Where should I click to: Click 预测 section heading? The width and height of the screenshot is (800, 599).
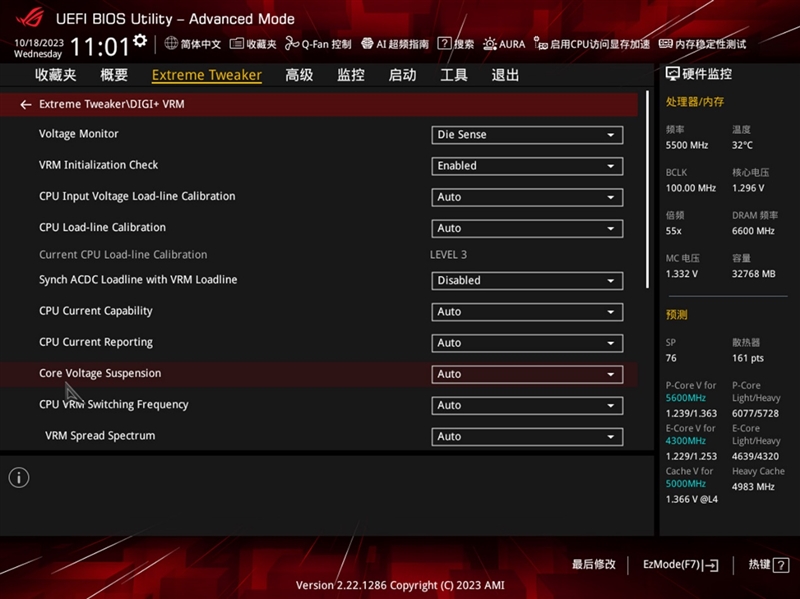point(677,315)
